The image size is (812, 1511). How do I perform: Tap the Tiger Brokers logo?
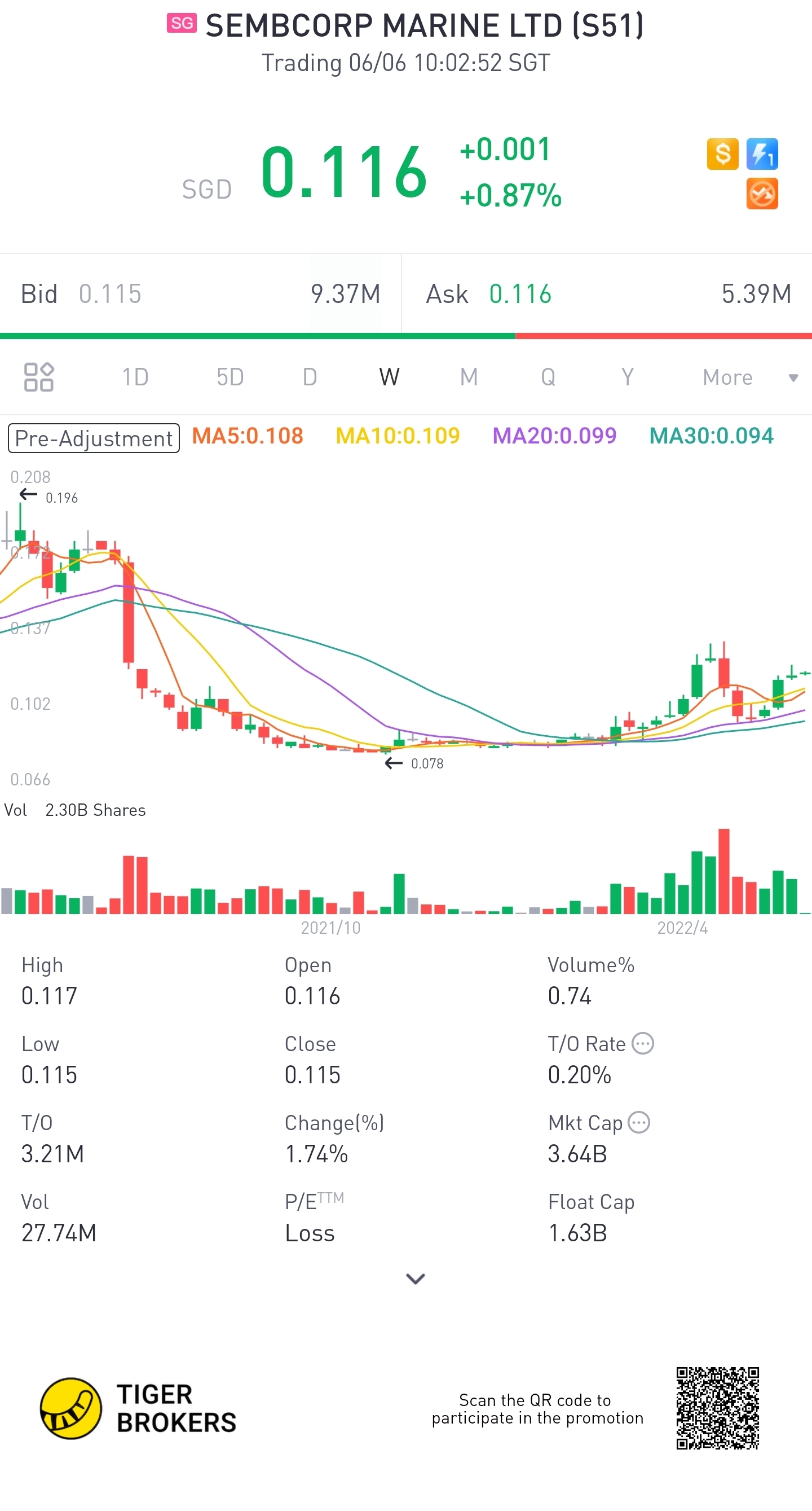point(138,1408)
